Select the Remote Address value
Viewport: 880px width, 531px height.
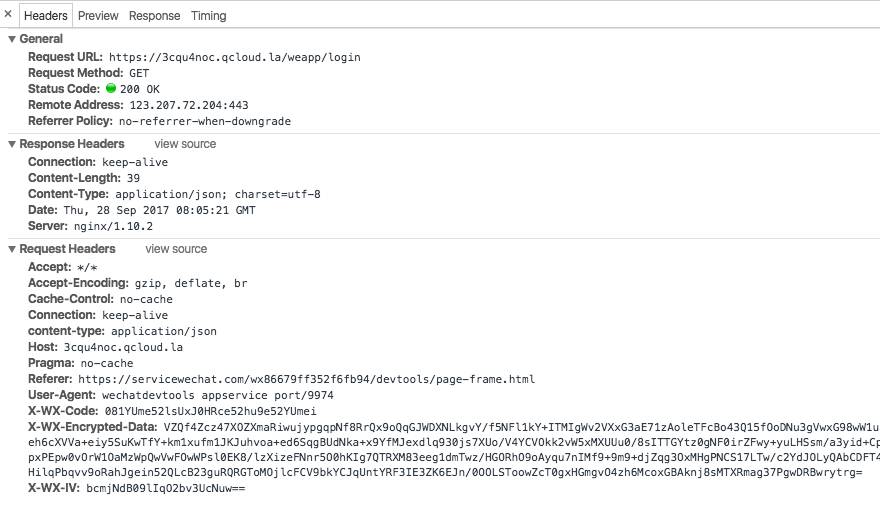point(189,105)
